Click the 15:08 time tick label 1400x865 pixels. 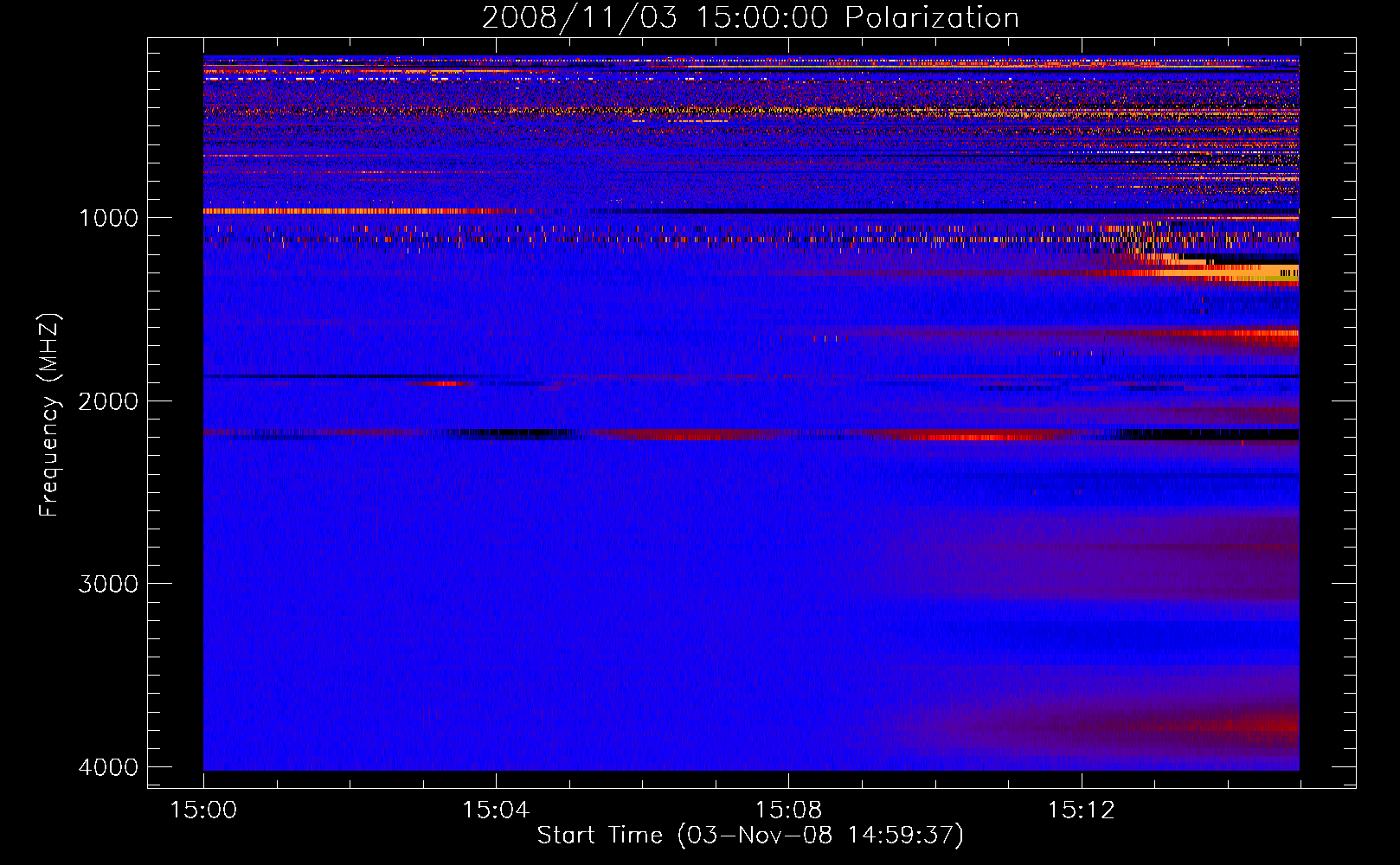pyautogui.click(x=788, y=811)
